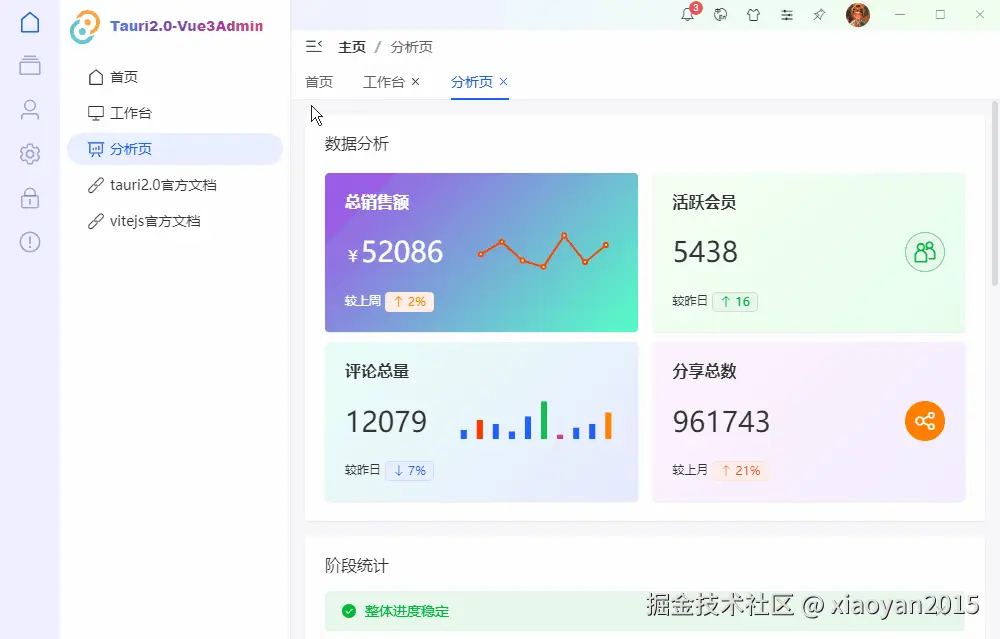Open the language globe icon
The image size is (1000, 639).
pos(721,15)
